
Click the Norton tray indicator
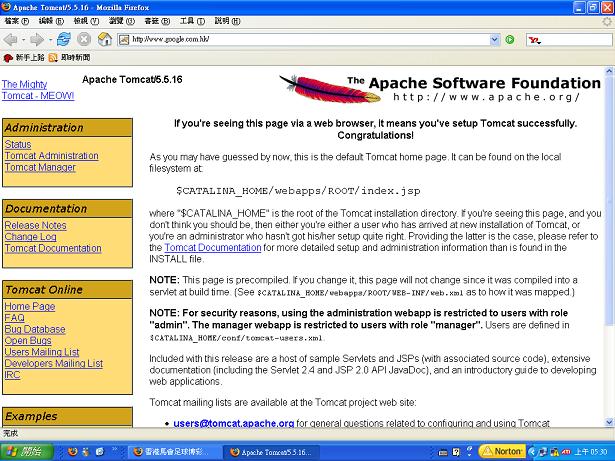point(502,451)
